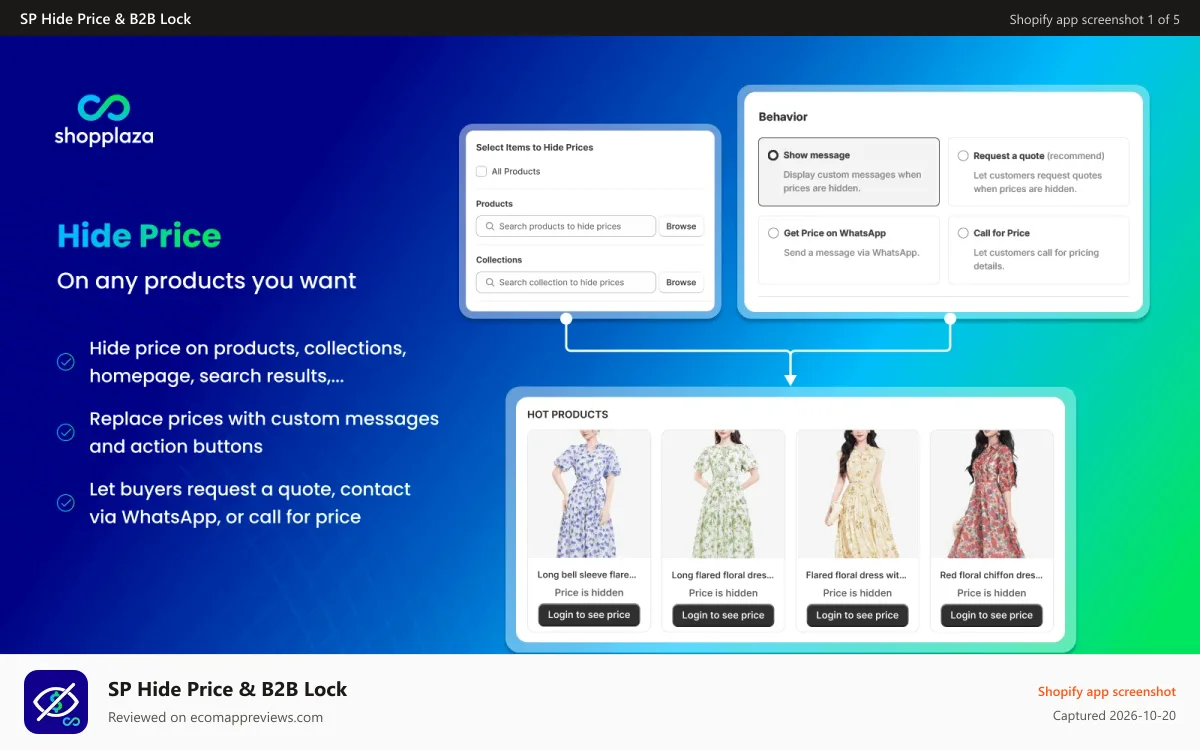Click checkmark icon beside Replace prices bullet
The image size is (1200, 750).
click(66, 432)
